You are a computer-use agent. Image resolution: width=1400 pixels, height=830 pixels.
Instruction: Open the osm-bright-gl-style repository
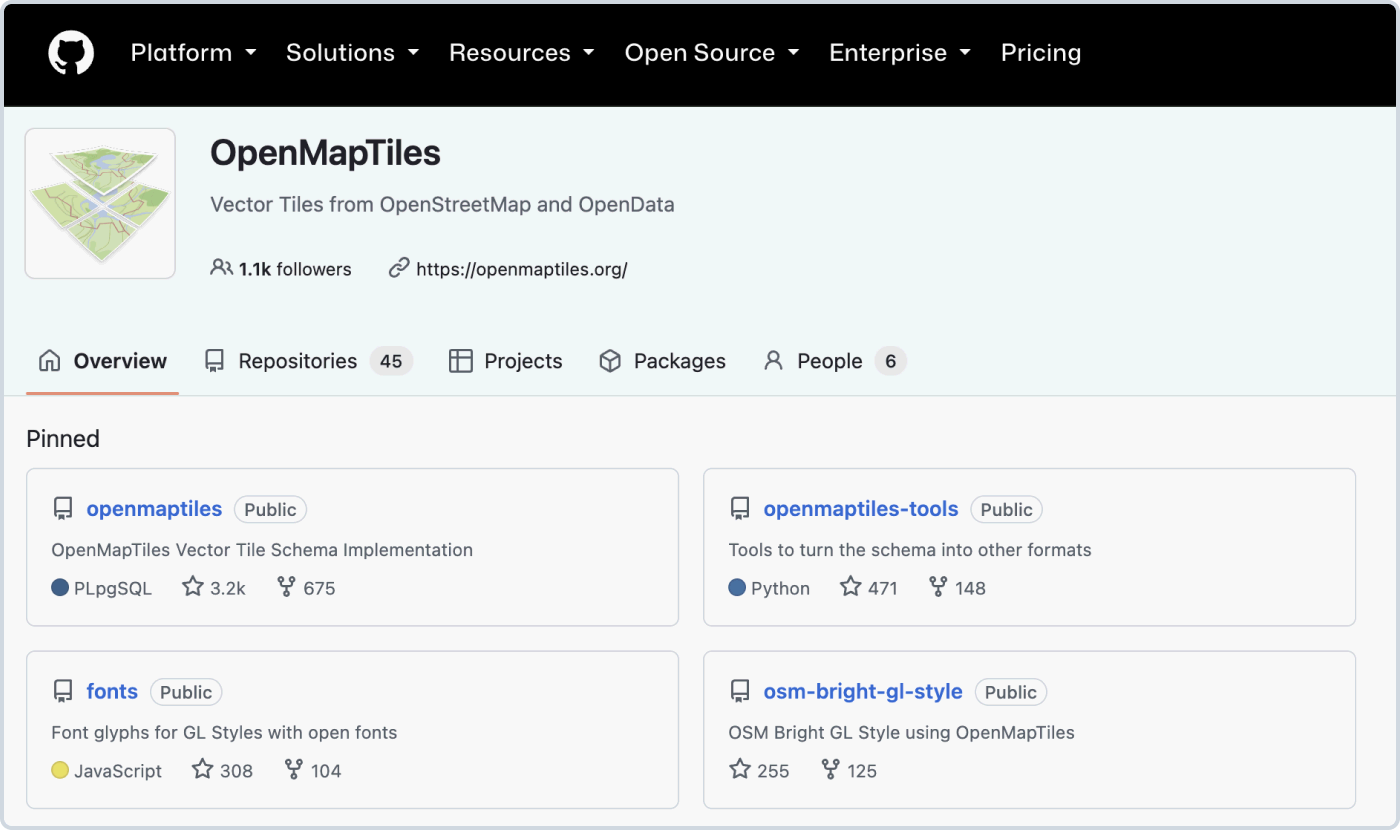coord(863,692)
